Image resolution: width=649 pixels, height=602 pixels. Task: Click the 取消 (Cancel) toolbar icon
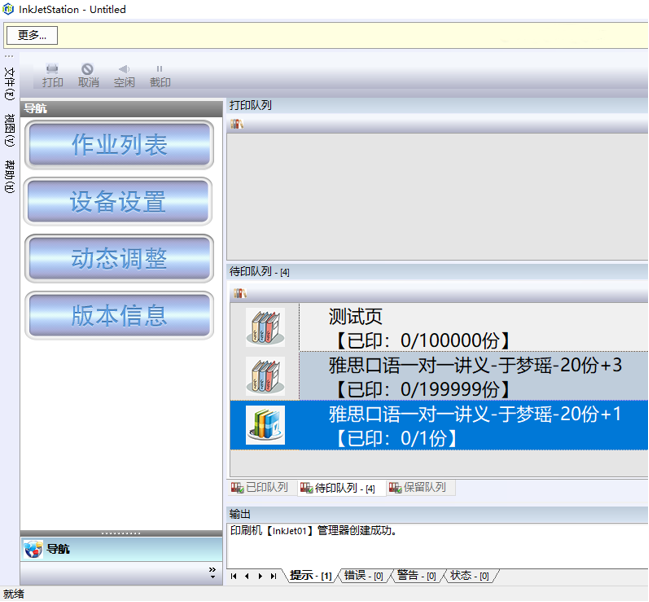tap(88, 75)
